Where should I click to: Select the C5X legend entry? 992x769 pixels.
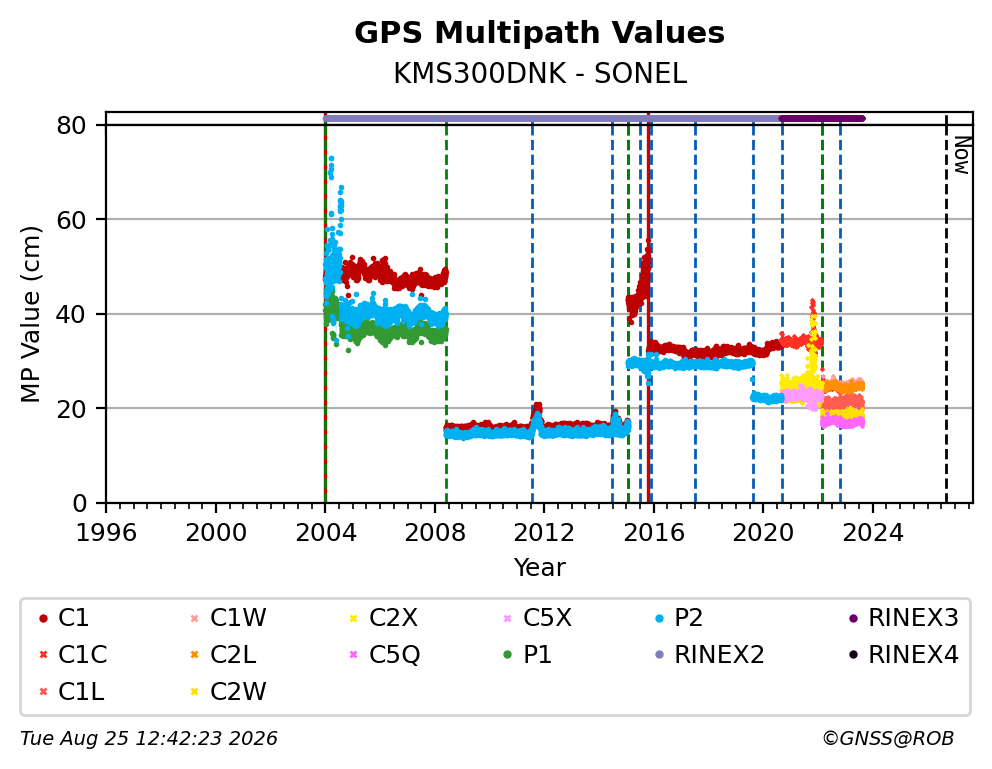coord(536,618)
